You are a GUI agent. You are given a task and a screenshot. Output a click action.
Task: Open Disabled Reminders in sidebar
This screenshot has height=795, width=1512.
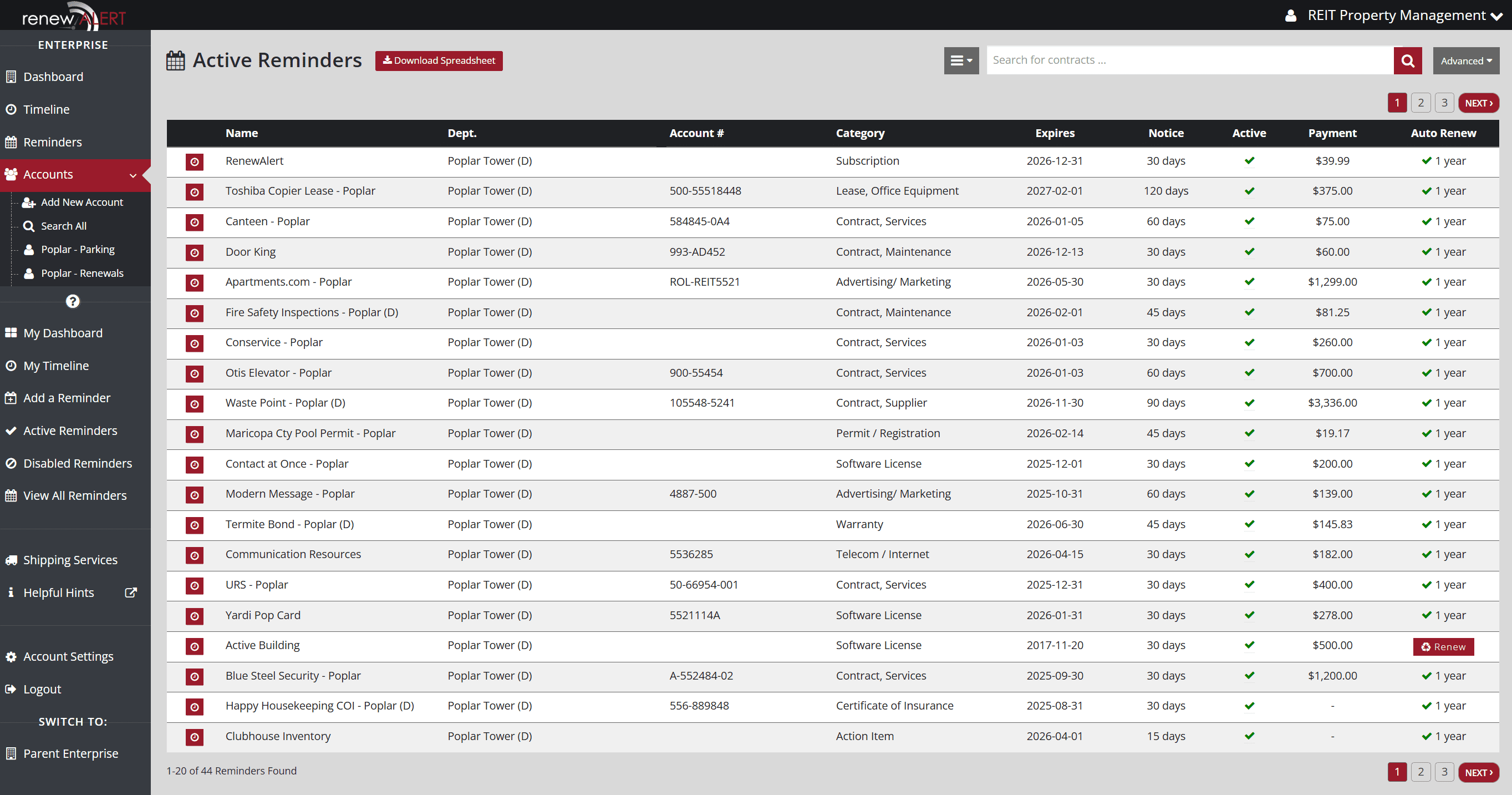pyautogui.click(x=77, y=463)
